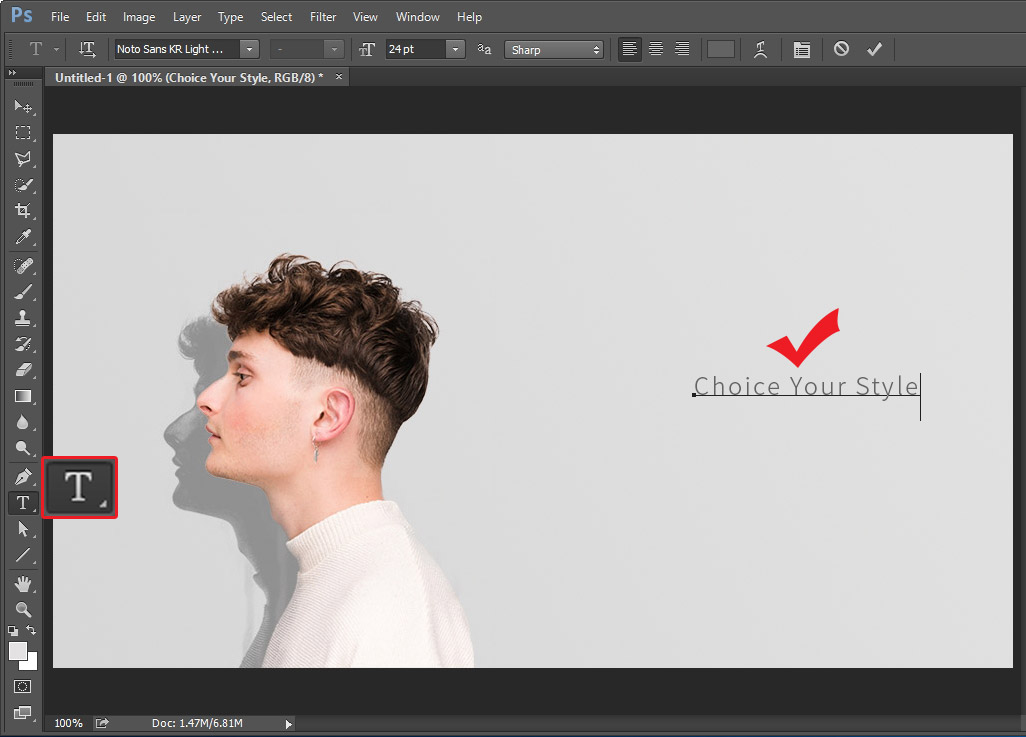Screen dimensions: 1026x737
Task: Select the Healing Brush tool
Action: coord(23,266)
